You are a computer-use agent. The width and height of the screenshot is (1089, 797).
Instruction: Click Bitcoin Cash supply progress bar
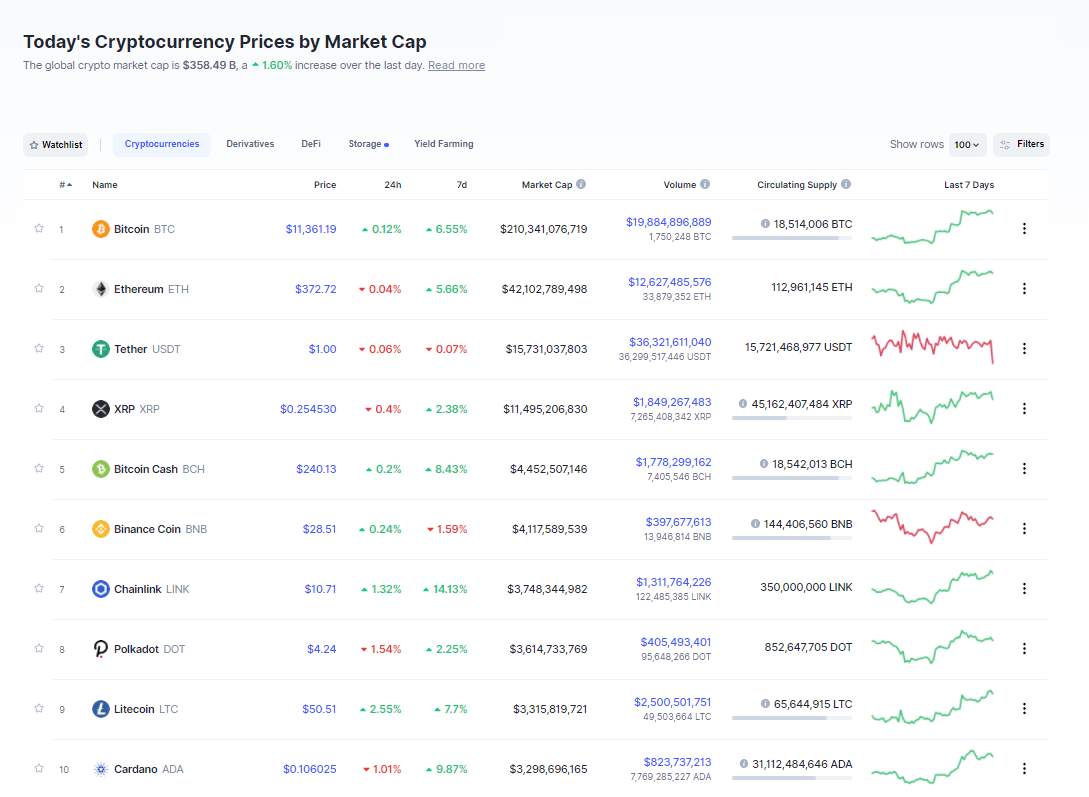(x=792, y=478)
